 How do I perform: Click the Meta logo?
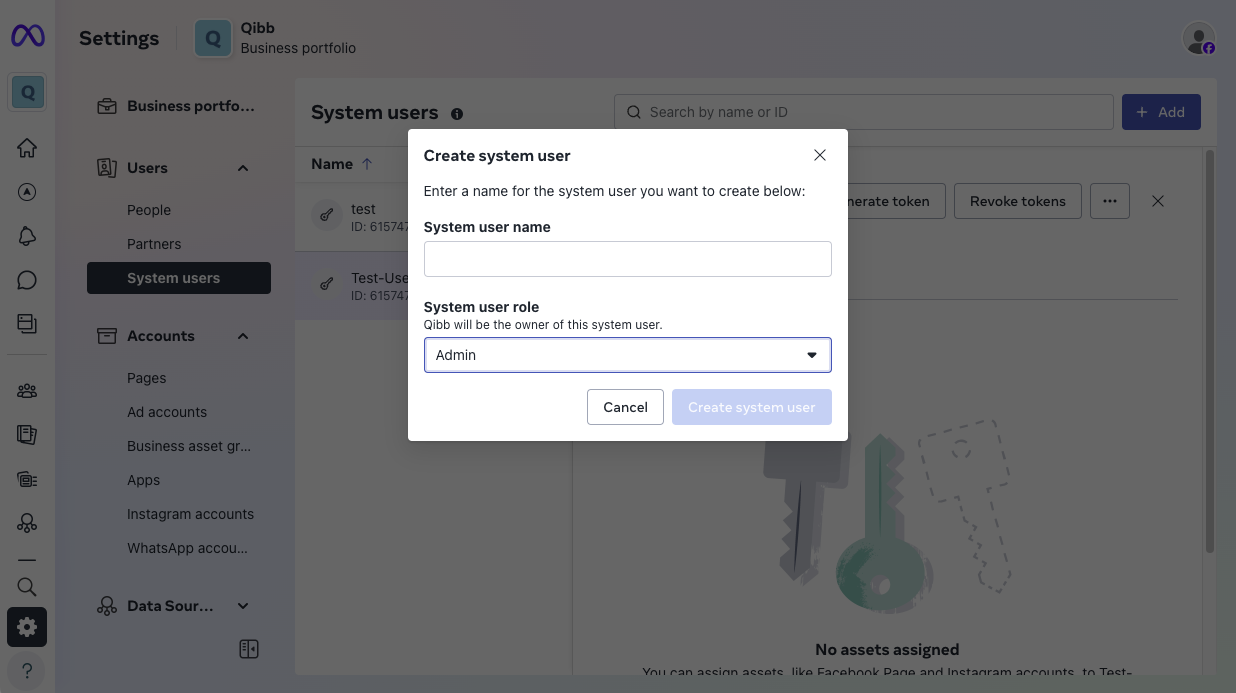(27, 36)
